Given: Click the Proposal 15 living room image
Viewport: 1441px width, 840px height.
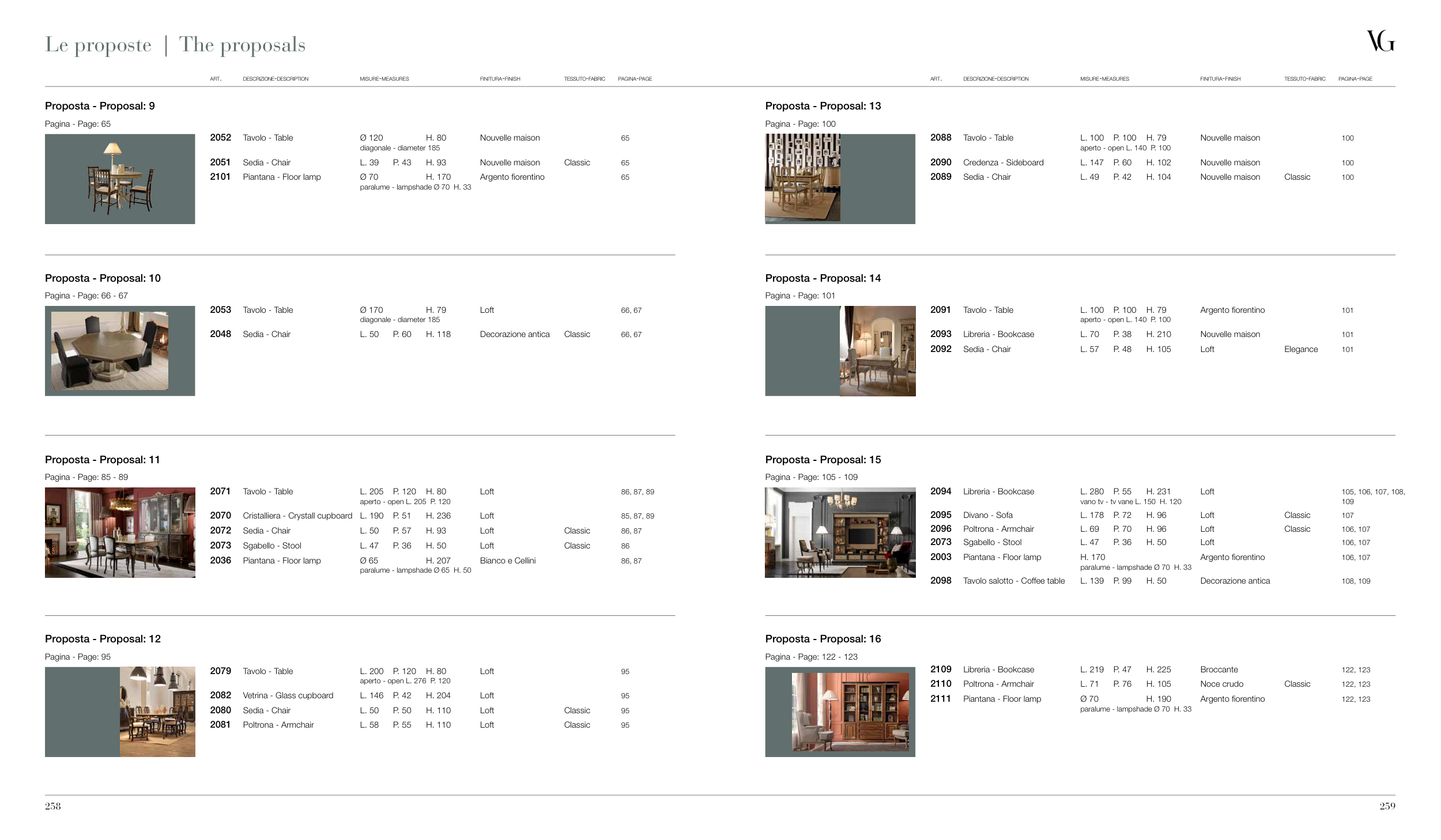Looking at the screenshot, I should point(840,532).
